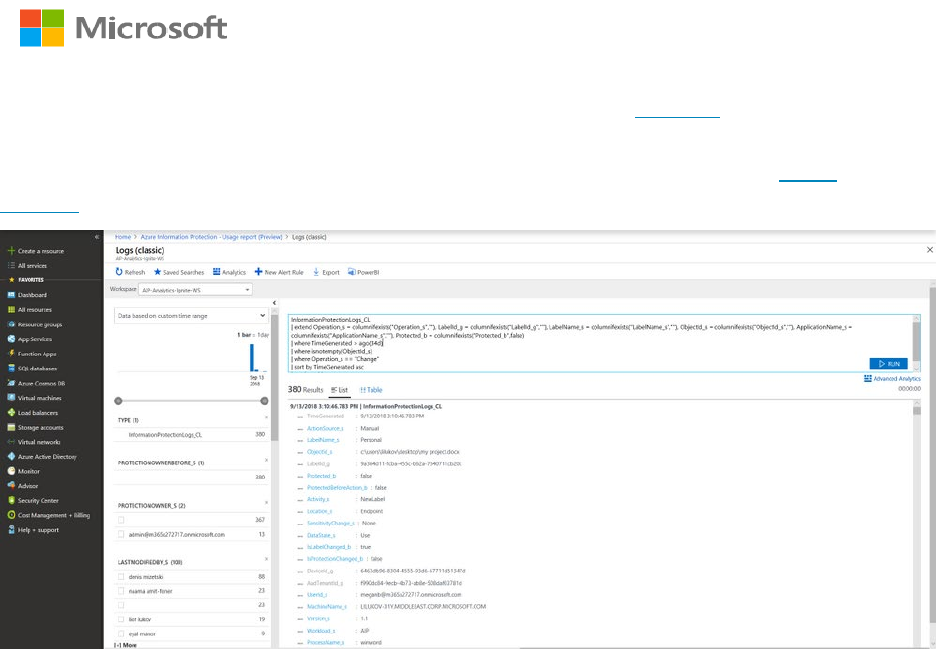Click the Export download icon
Image resolution: width=936 pixels, height=649 pixels.
316,272
